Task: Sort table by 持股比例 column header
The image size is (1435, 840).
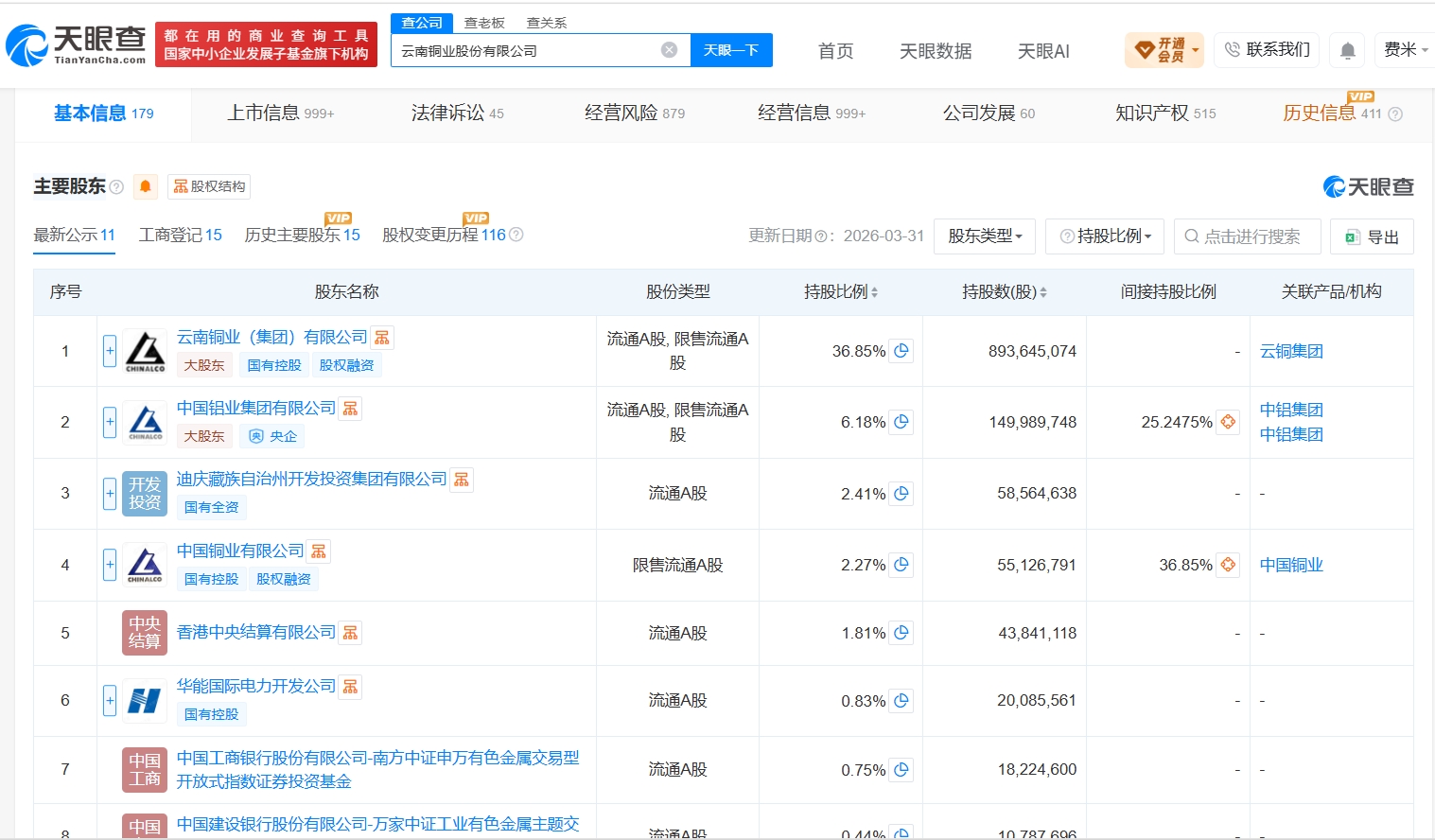Action: [841, 292]
